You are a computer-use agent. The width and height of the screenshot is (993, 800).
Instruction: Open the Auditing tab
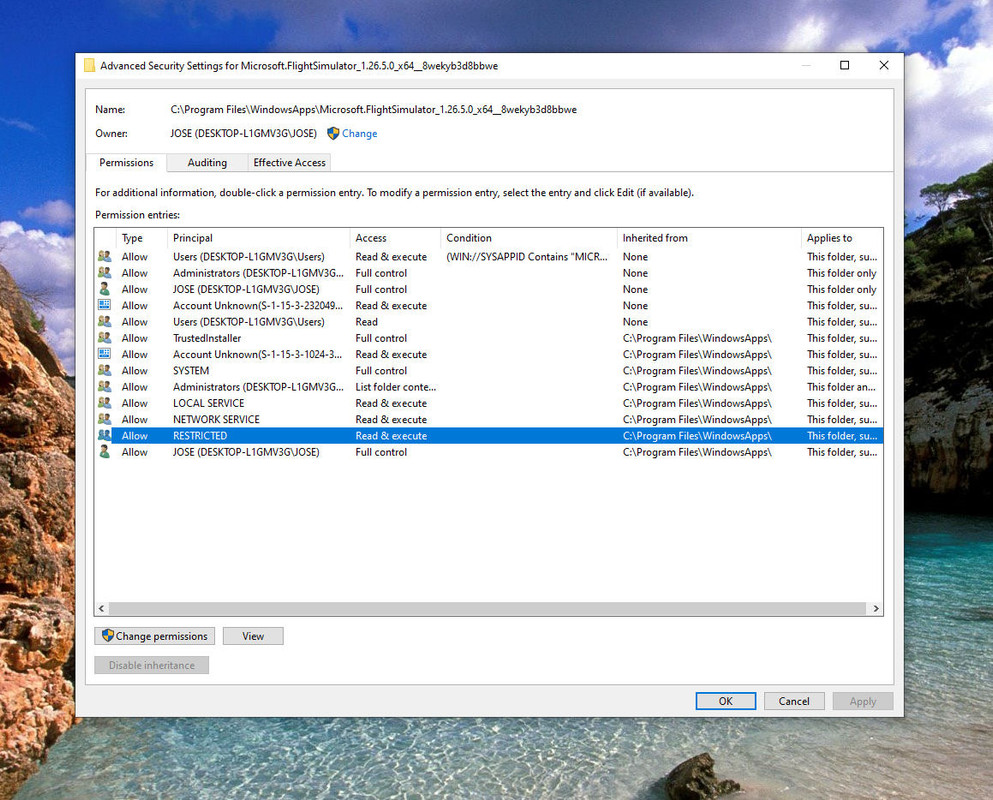tap(207, 163)
